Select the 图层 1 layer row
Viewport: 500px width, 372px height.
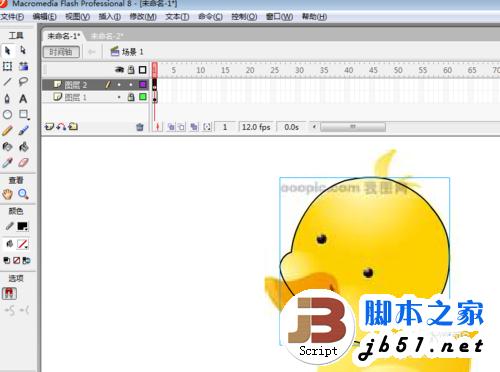[x=95, y=97]
